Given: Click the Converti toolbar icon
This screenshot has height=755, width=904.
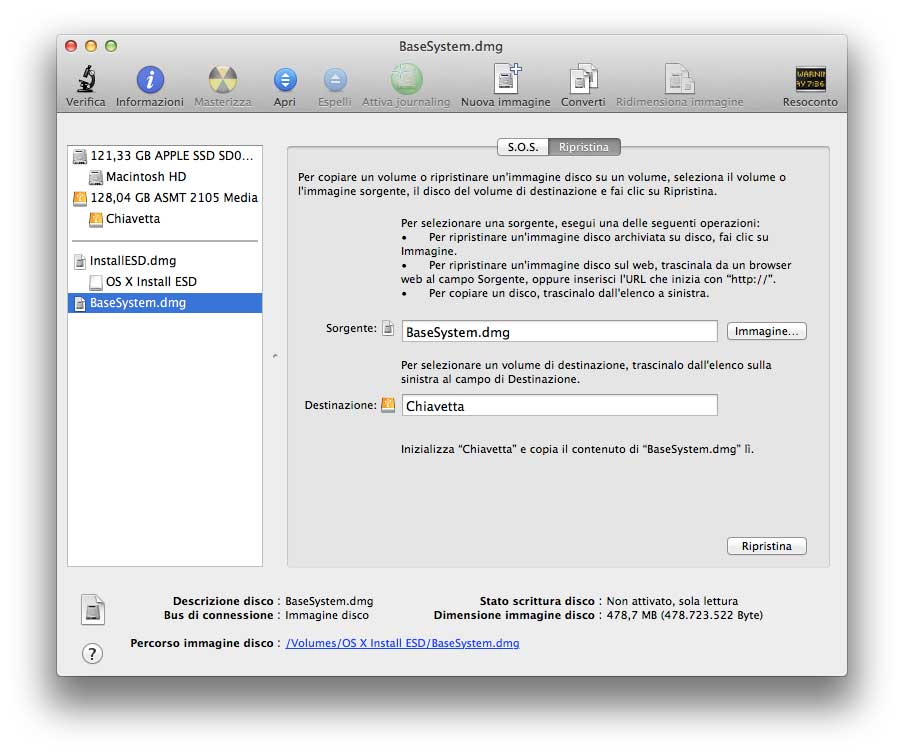Looking at the screenshot, I should (x=583, y=80).
